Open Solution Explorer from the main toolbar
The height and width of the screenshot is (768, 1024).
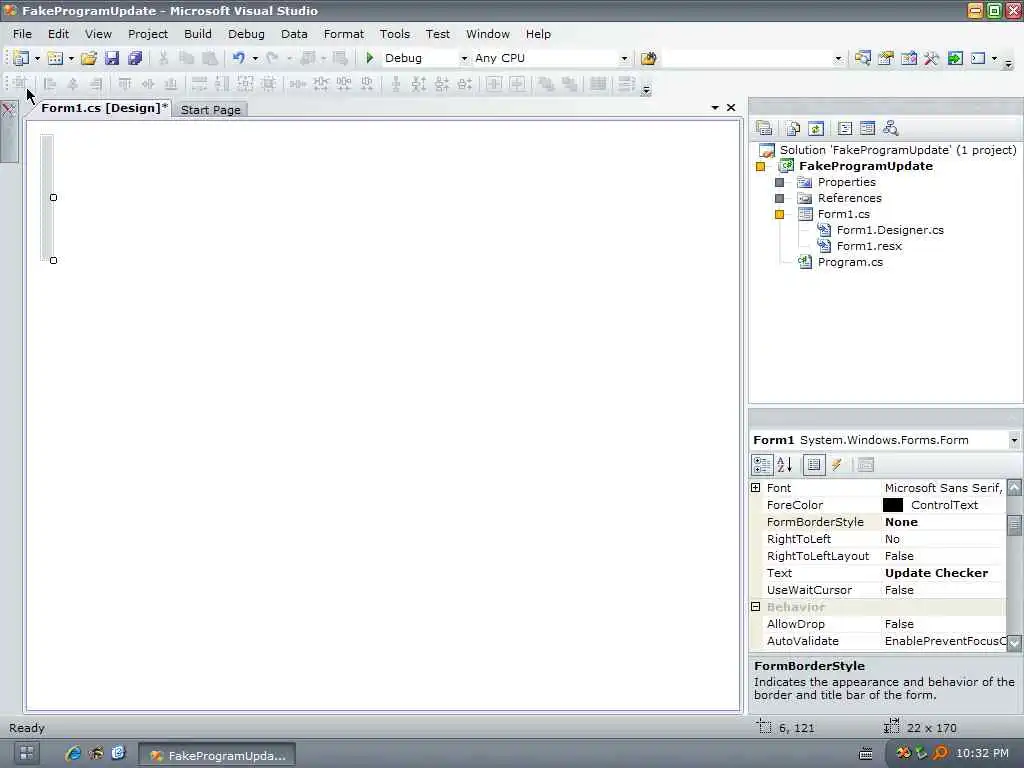pyautogui.click(x=863, y=58)
